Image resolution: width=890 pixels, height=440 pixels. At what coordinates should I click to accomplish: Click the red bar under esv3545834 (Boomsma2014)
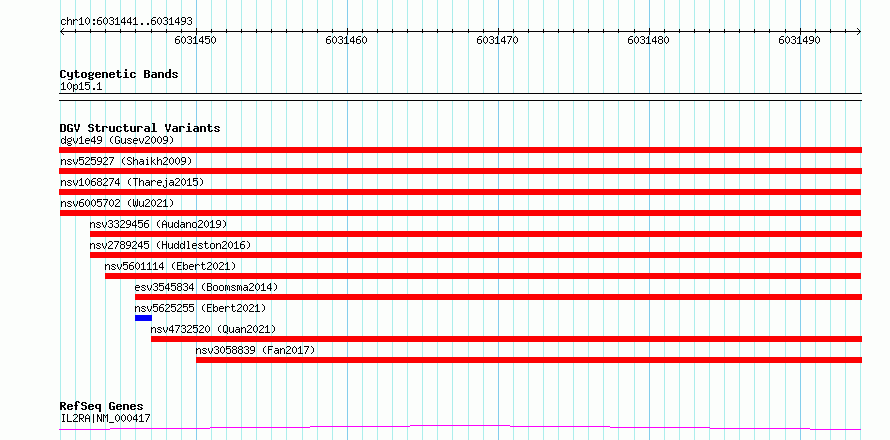tap(498, 297)
